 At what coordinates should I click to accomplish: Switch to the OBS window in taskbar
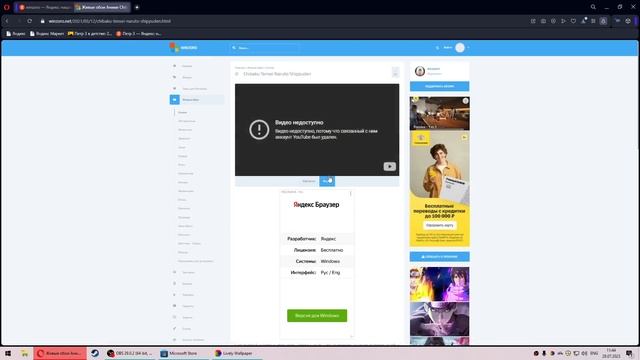pyautogui.click(x=130, y=353)
